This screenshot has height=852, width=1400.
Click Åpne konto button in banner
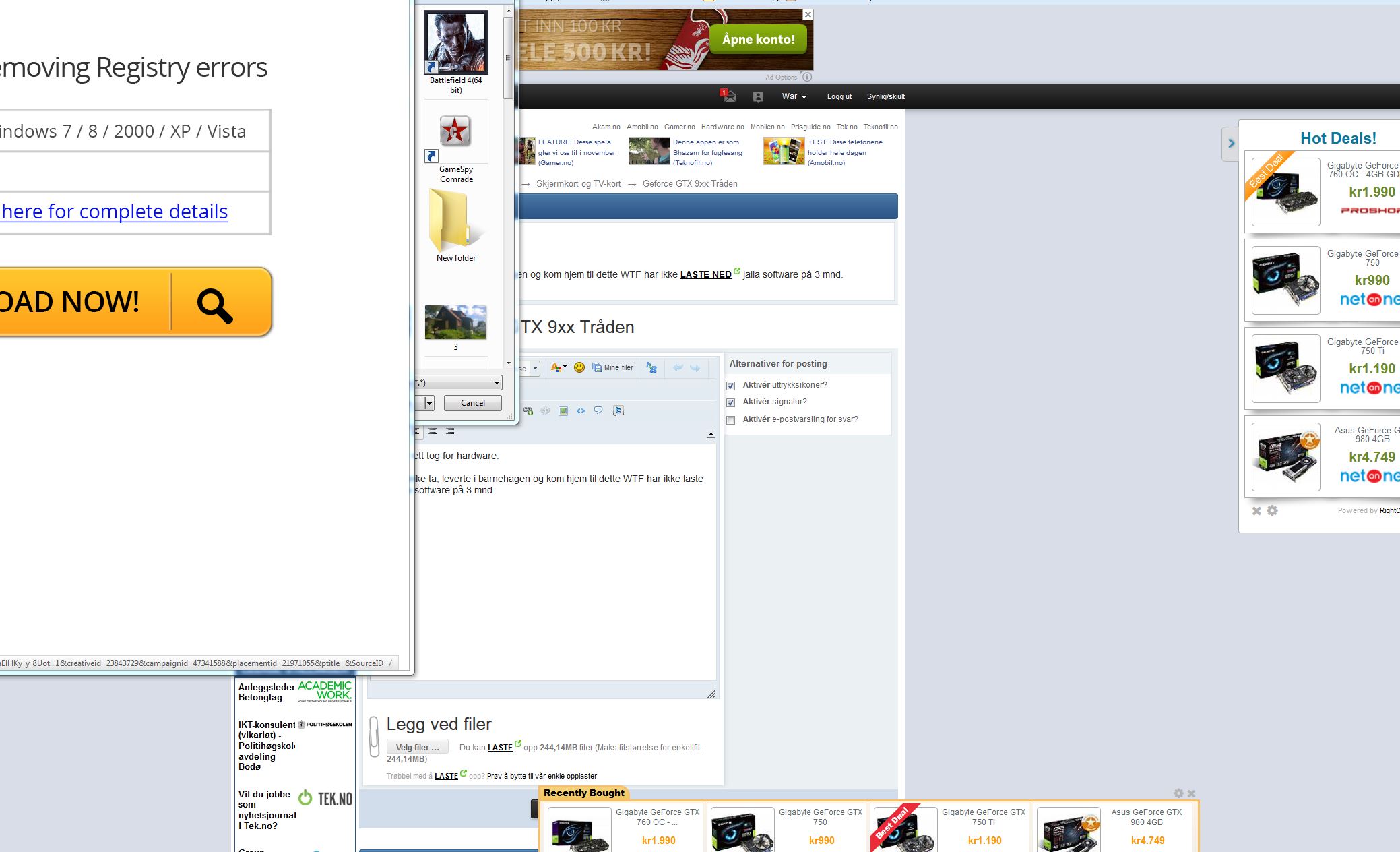(759, 39)
